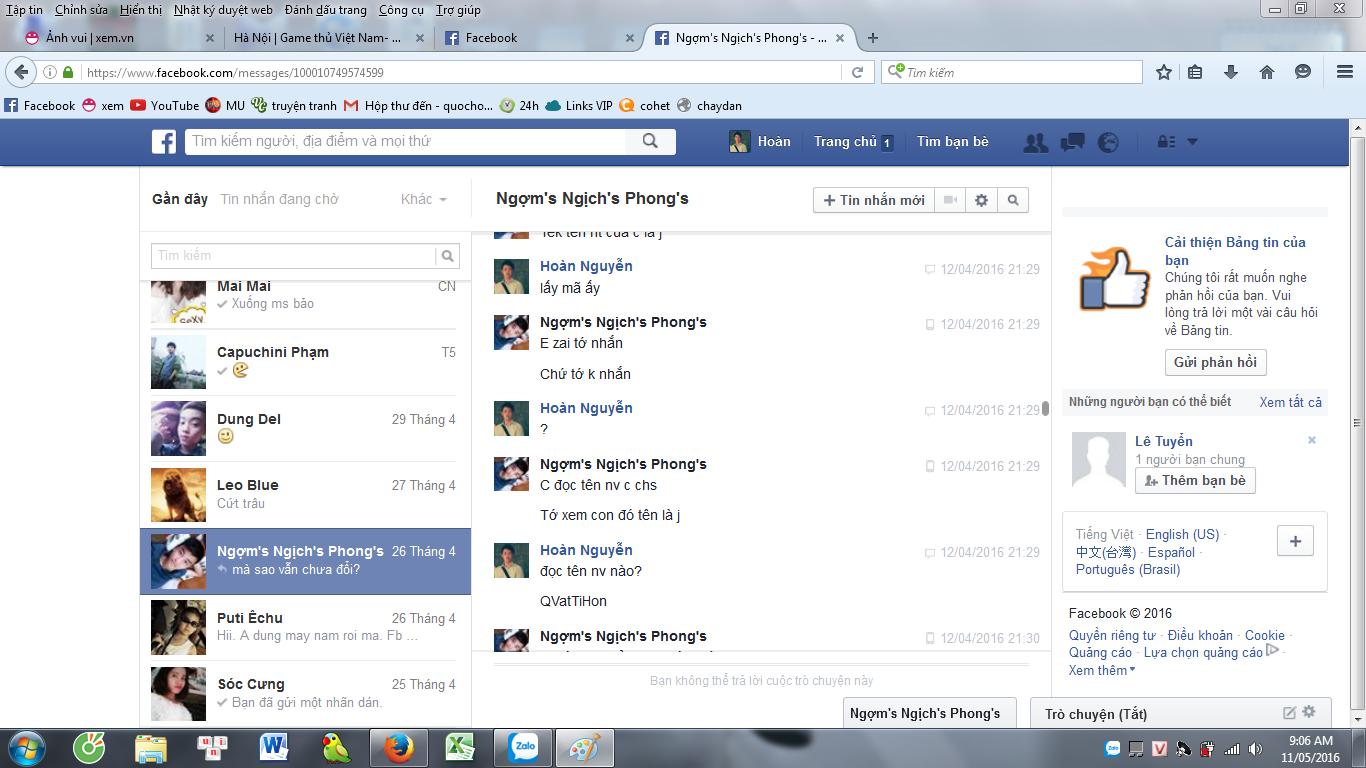Compose new chat message icon
The height and width of the screenshot is (768, 1366).
tap(1290, 713)
